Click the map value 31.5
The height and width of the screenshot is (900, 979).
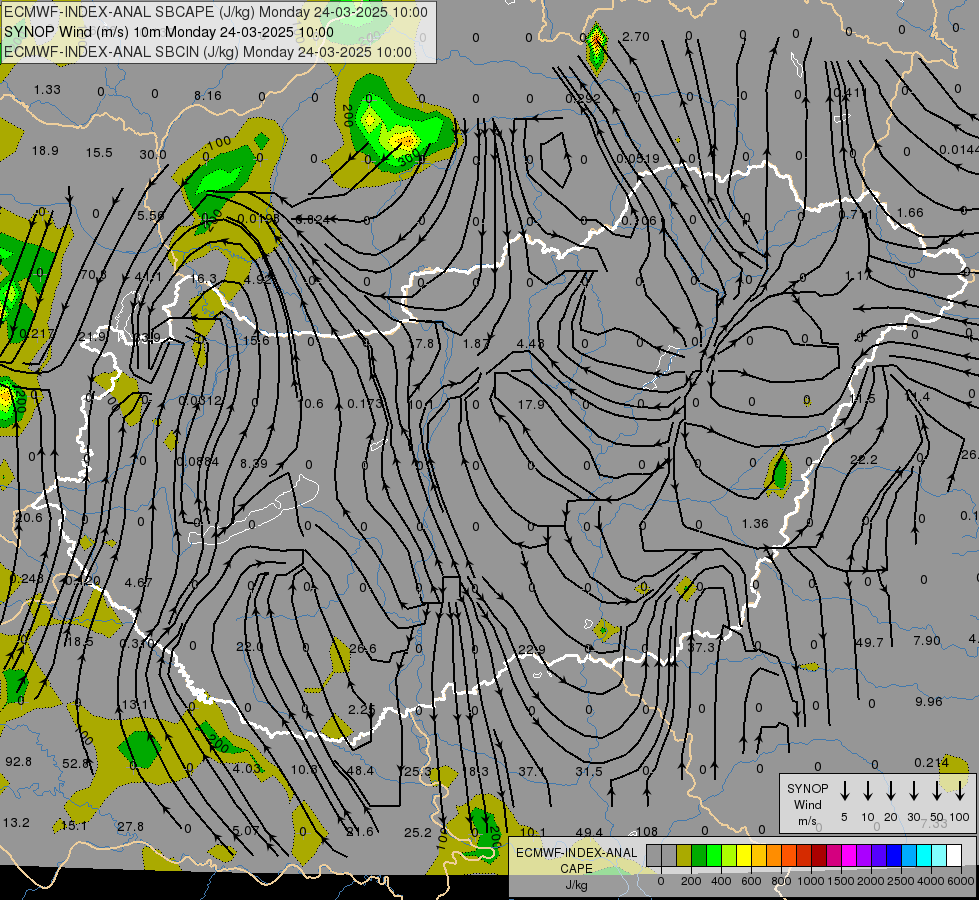(589, 771)
